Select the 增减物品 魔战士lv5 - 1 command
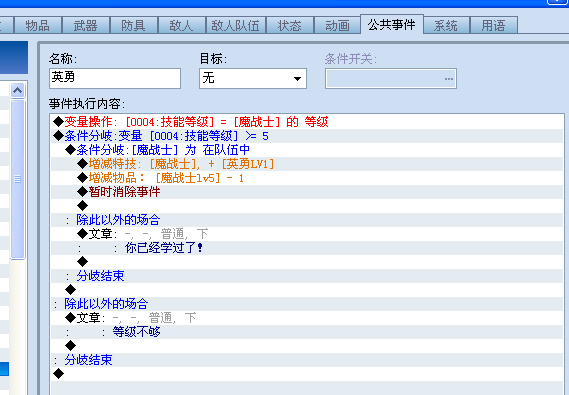The width and height of the screenshot is (569, 395). click(307, 178)
